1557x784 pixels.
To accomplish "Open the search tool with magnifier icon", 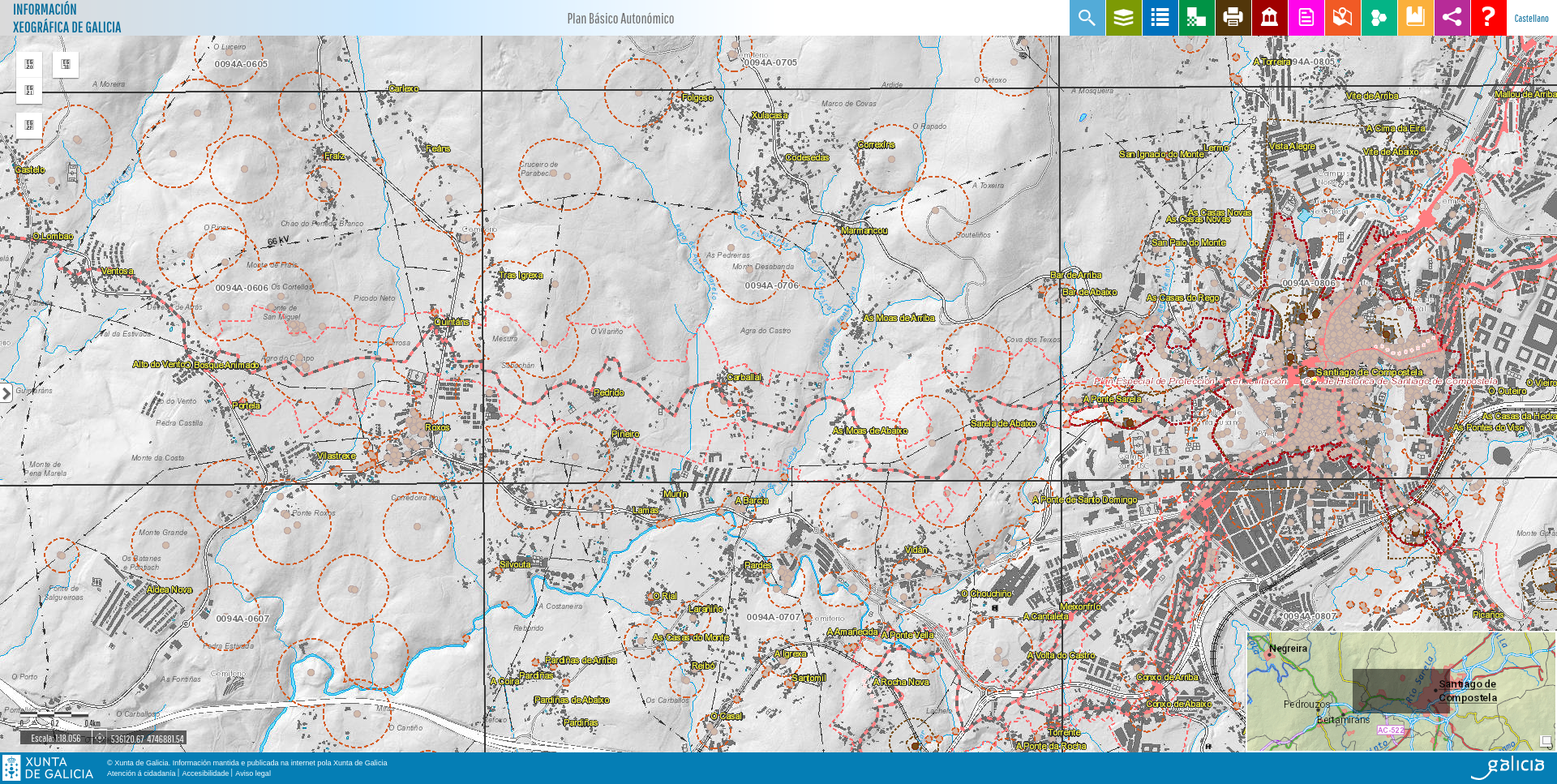I will pos(1087,18).
